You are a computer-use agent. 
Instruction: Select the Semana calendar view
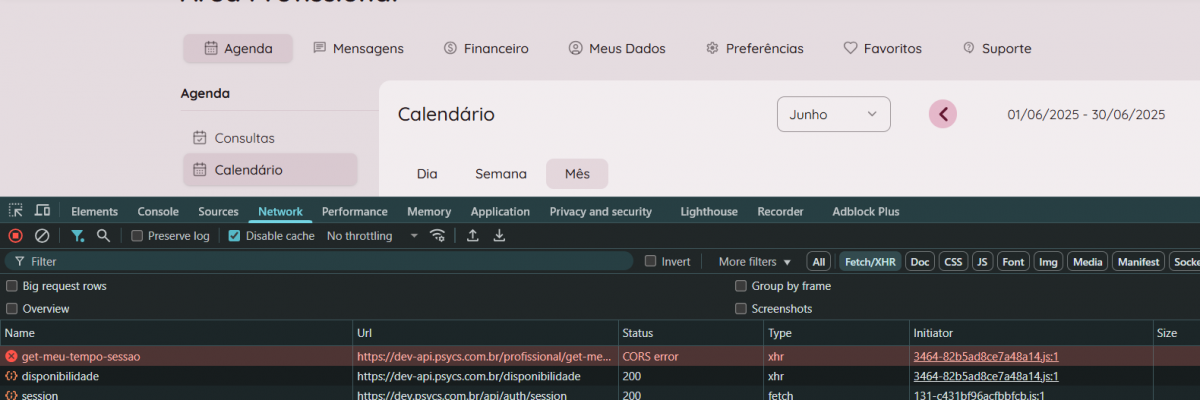[x=500, y=174]
